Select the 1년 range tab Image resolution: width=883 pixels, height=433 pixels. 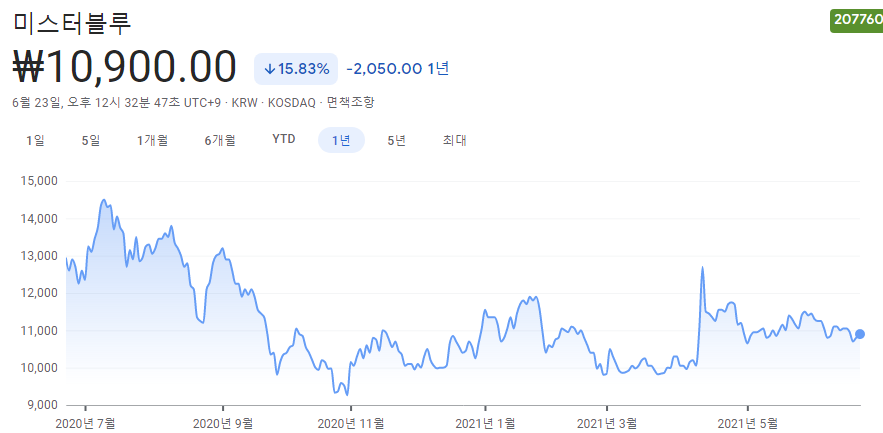click(341, 140)
